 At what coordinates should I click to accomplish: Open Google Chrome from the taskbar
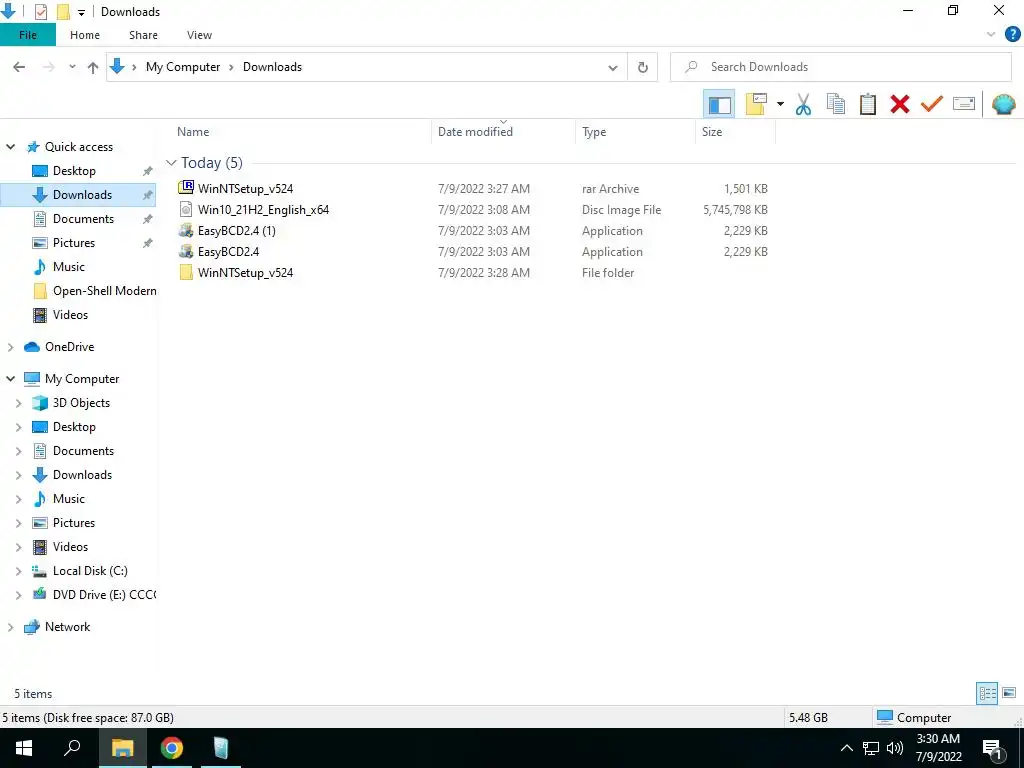coord(172,748)
